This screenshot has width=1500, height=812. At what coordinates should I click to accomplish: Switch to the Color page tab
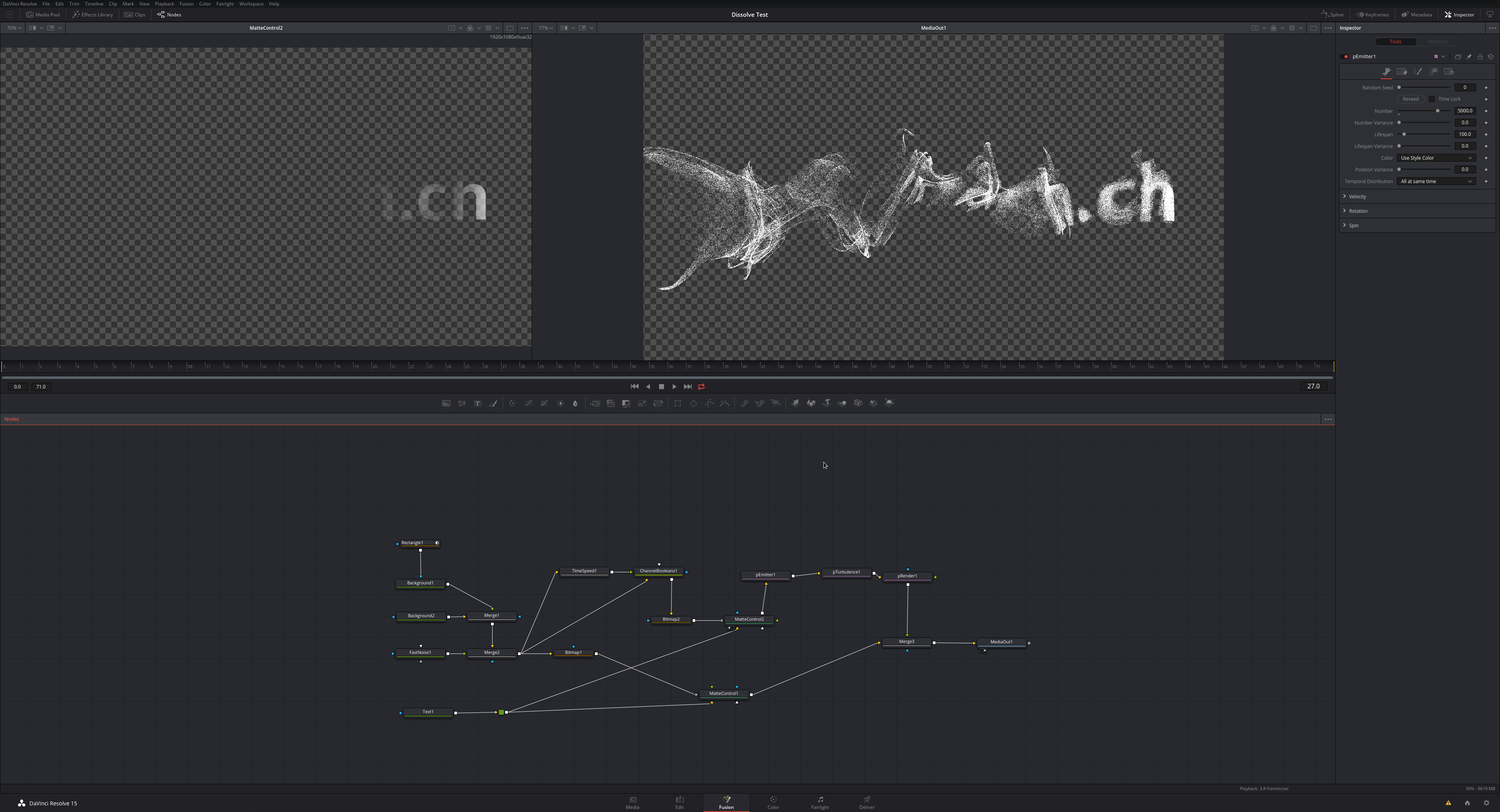pyautogui.click(x=773, y=803)
